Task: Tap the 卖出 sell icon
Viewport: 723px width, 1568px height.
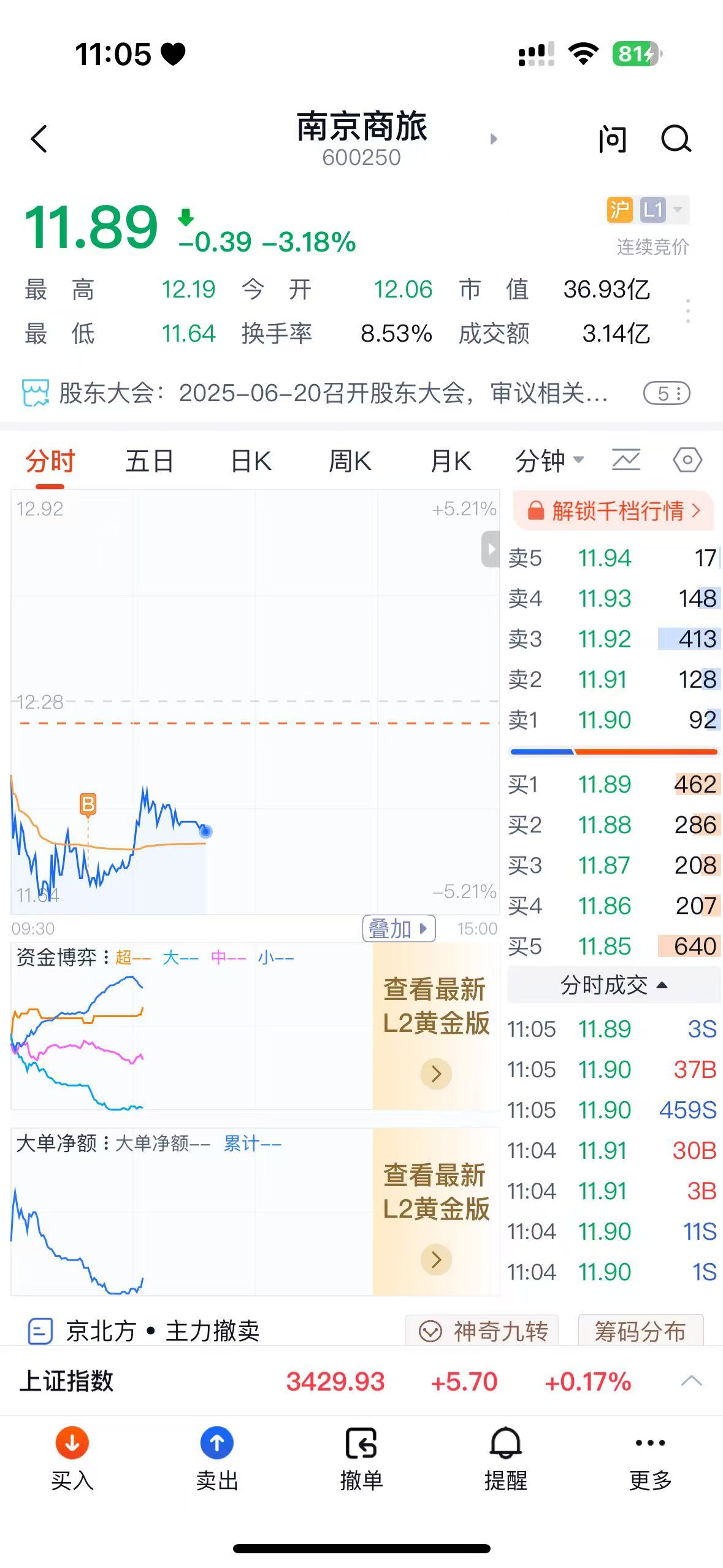Action: pos(216,1443)
